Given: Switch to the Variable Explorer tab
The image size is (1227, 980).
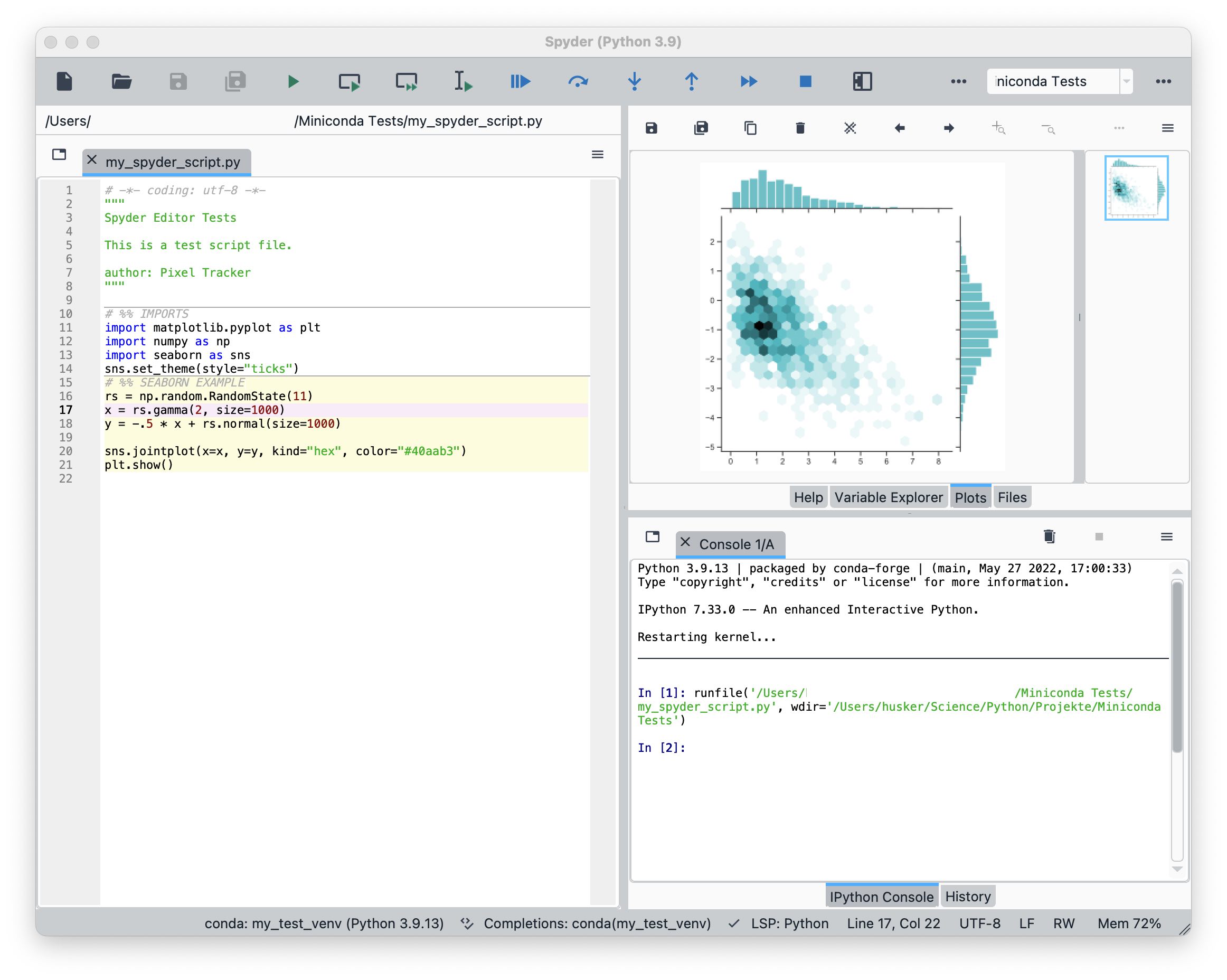Looking at the screenshot, I should (x=887, y=496).
